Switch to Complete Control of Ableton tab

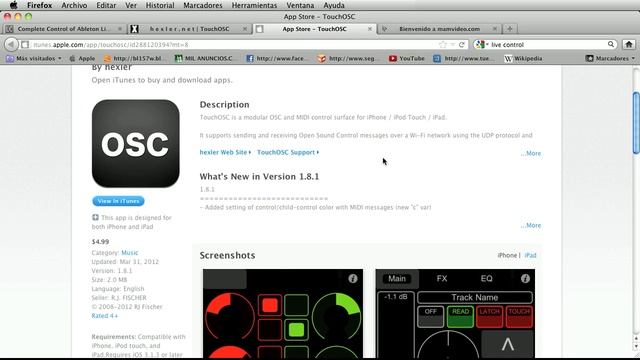pyautogui.click(x=64, y=29)
